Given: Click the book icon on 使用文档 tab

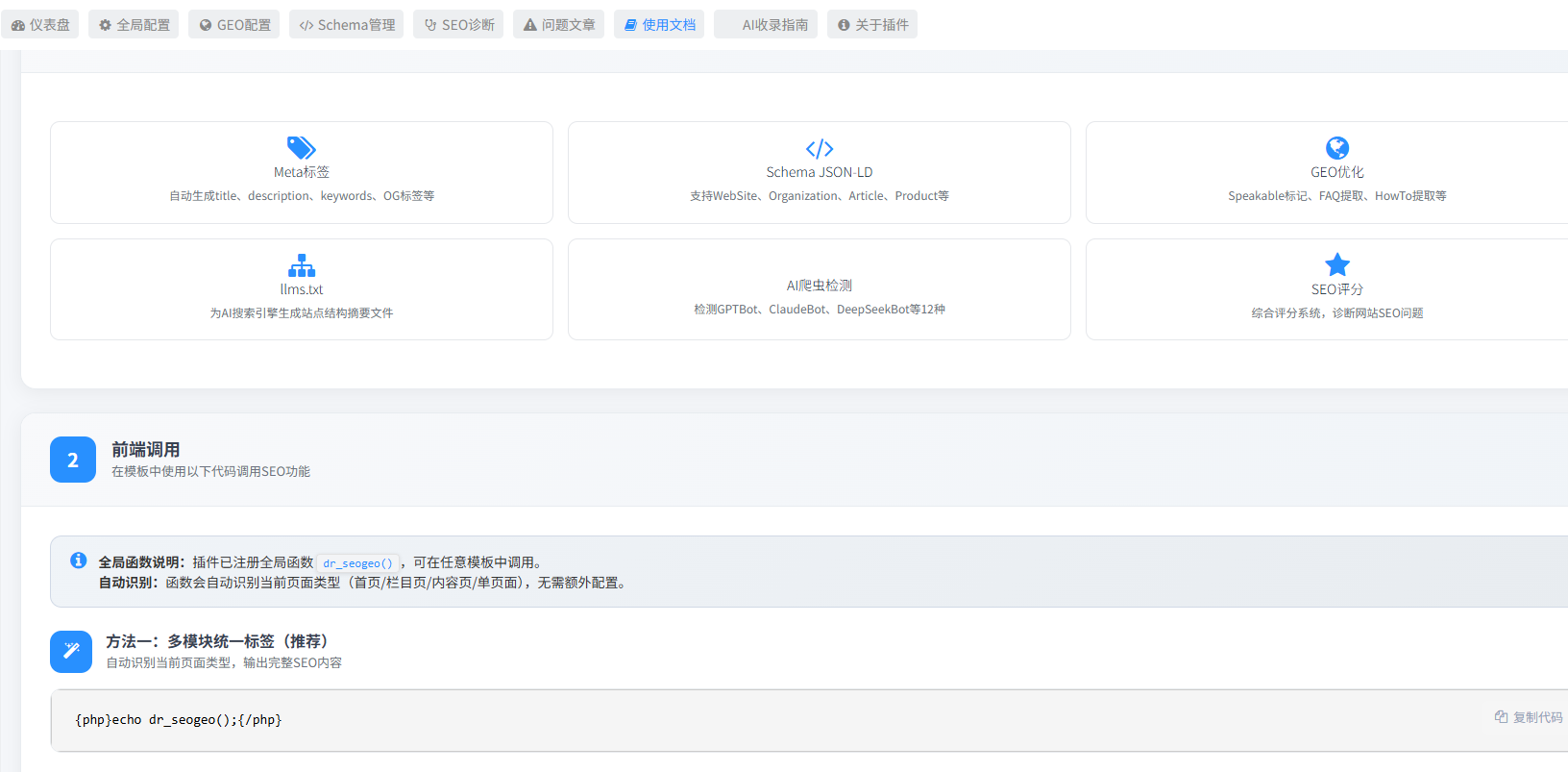Looking at the screenshot, I should pos(631,25).
